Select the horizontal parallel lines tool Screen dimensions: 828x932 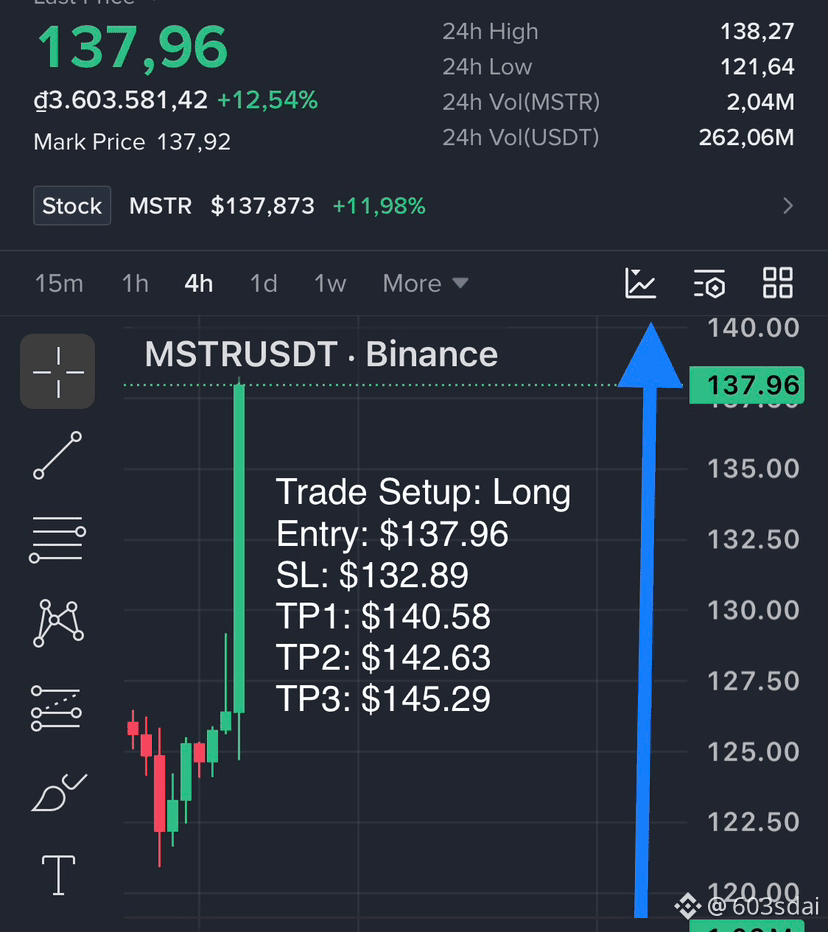point(58,540)
